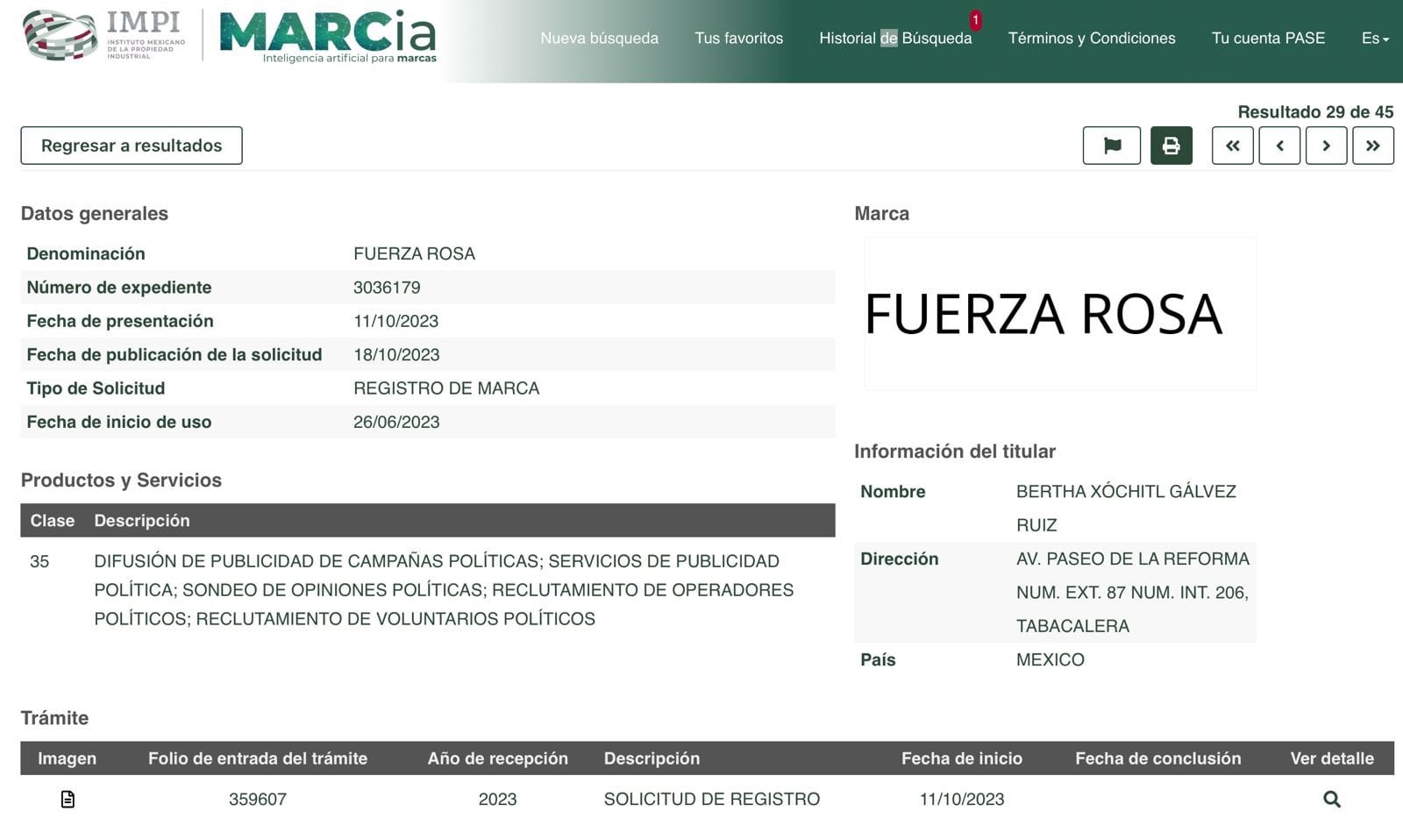Click the FUERZA ROSA trademark image
This screenshot has height=840, width=1403.
point(1059,313)
